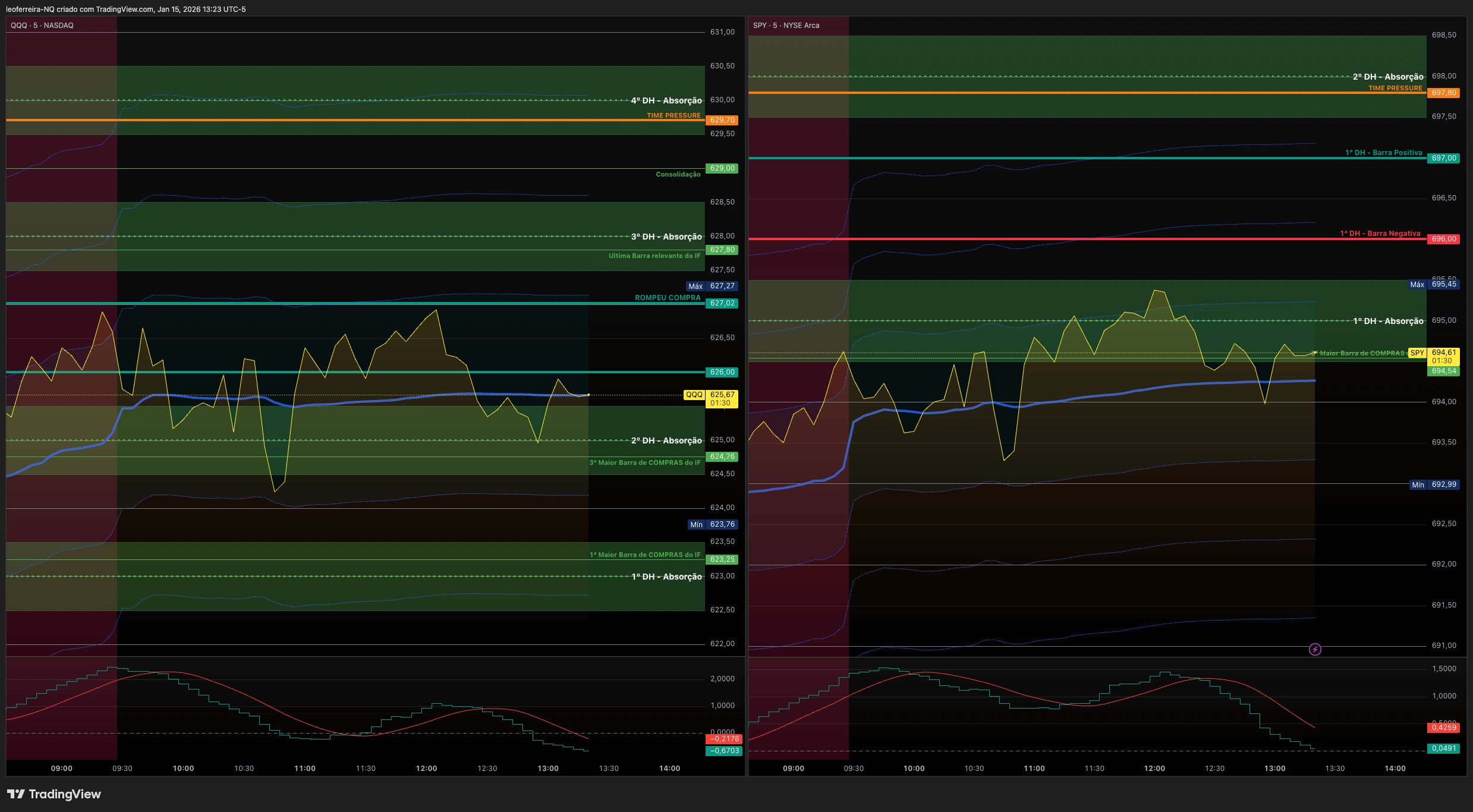Click the Mín 692,99 label on SPY chart
Viewport: 1473px width, 812px height.
(x=1434, y=484)
